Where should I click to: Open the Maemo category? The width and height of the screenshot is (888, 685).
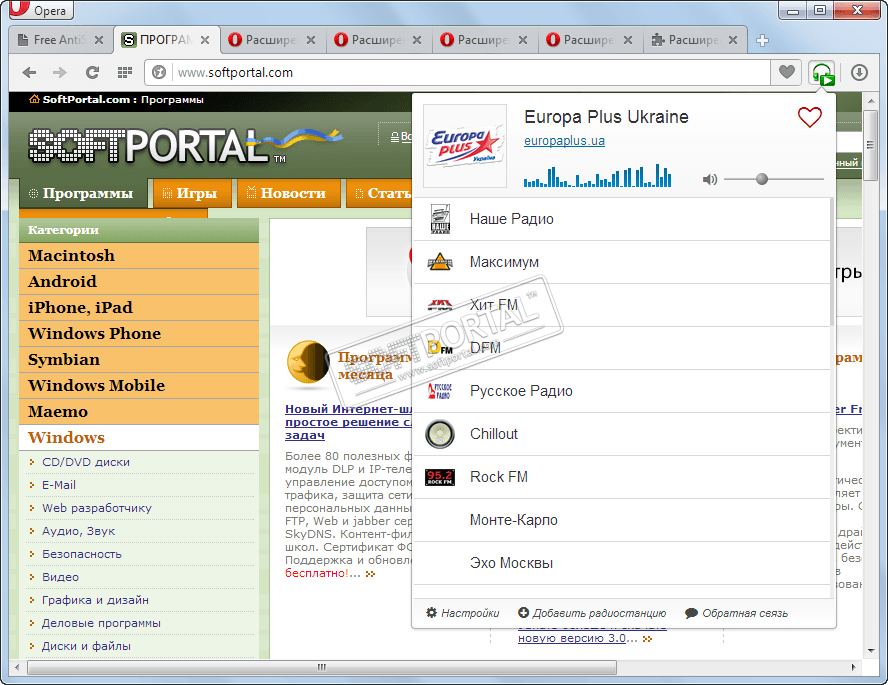139,412
